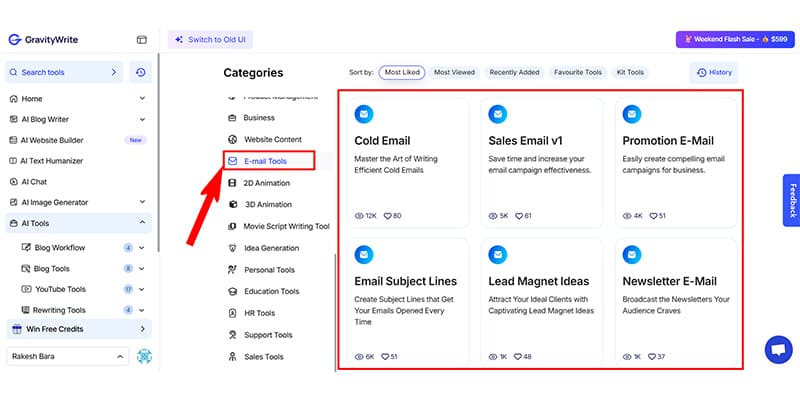Click the GravityWrite logo

(43, 40)
